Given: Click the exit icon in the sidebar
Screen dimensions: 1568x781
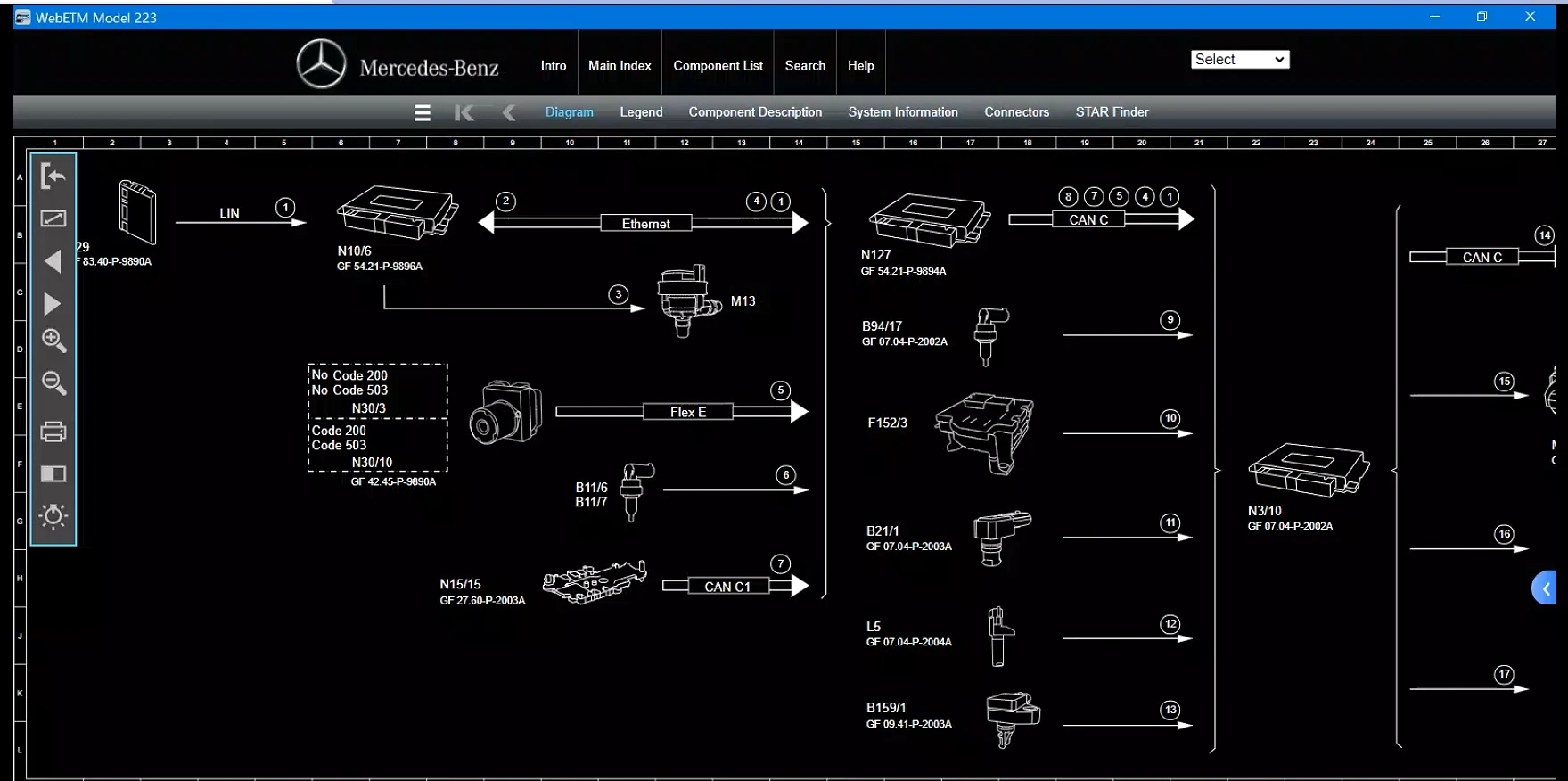Looking at the screenshot, I should [x=53, y=176].
